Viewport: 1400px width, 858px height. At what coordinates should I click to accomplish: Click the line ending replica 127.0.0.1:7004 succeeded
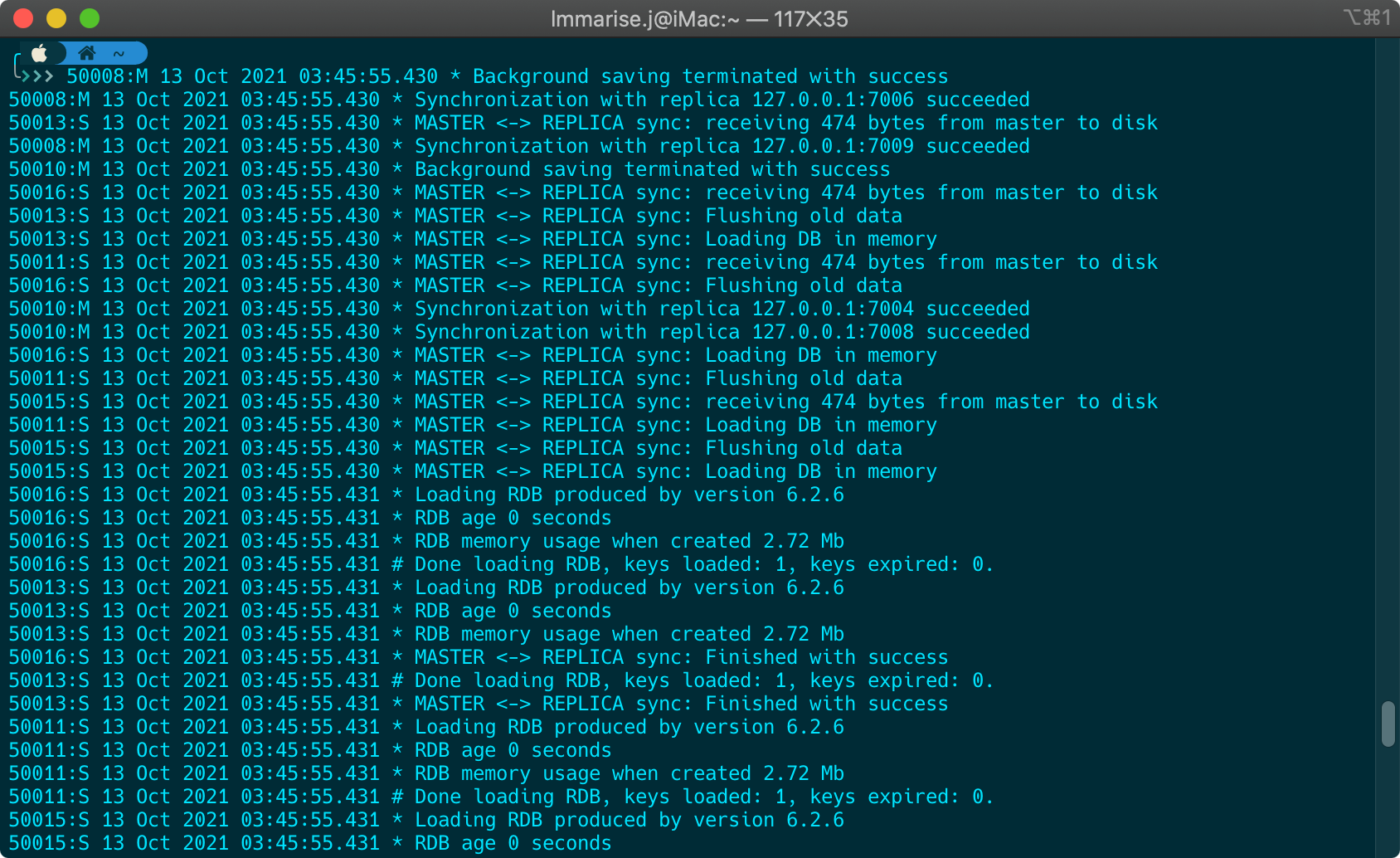(x=519, y=309)
